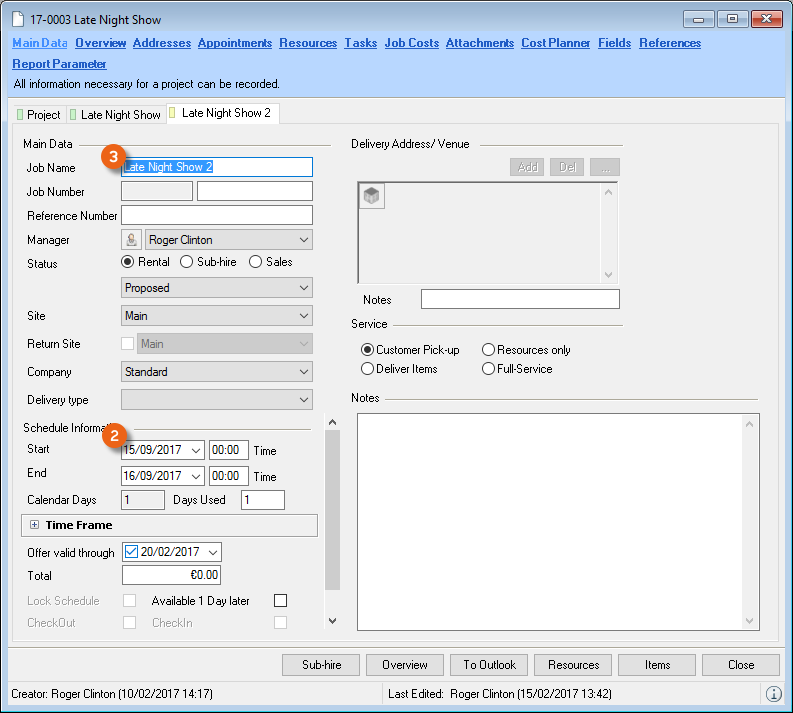Viewport: 793px width, 713px height.
Task: Click the document icon in title bar
Action: pyautogui.click(x=17, y=20)
